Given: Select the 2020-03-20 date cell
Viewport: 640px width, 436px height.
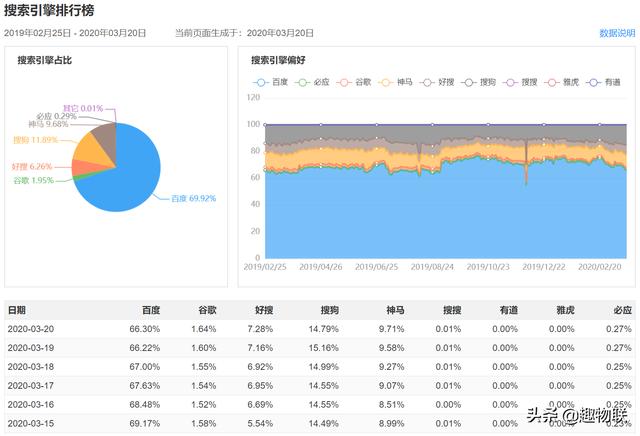Looking at the screenshot, I should (31, 329).
